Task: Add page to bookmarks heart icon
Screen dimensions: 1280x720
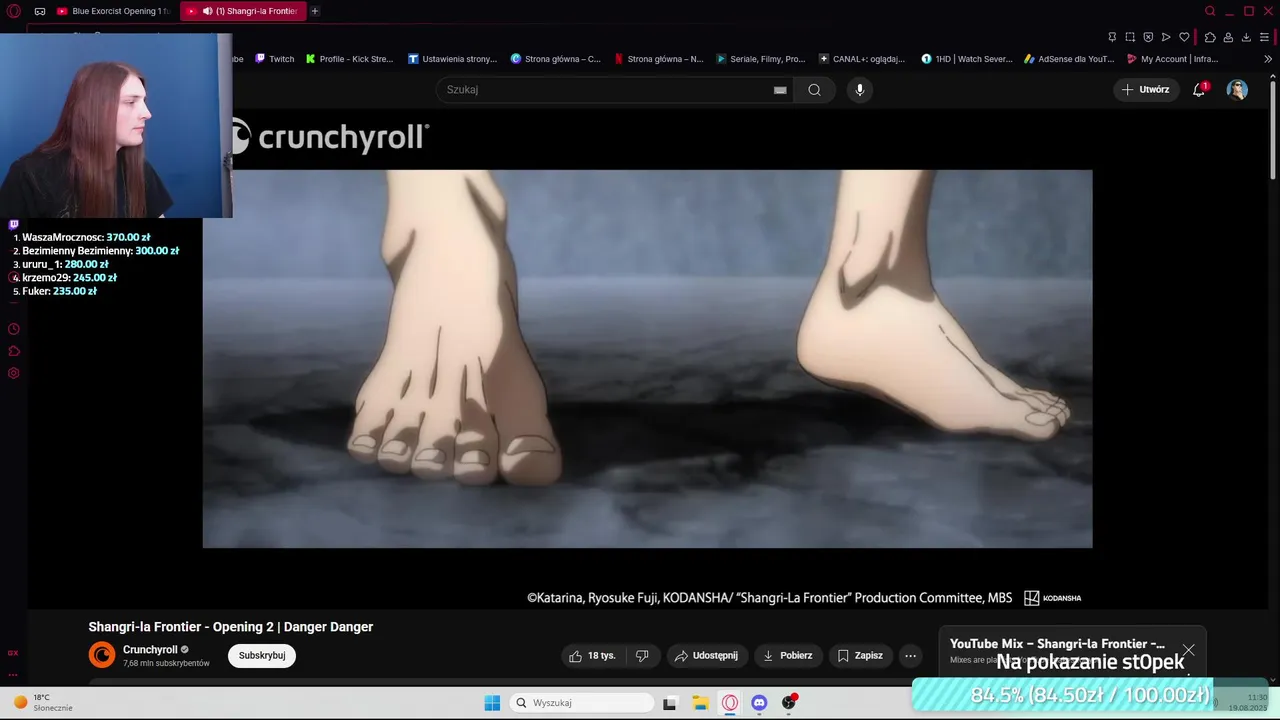Action: (x=1185, y=37)
